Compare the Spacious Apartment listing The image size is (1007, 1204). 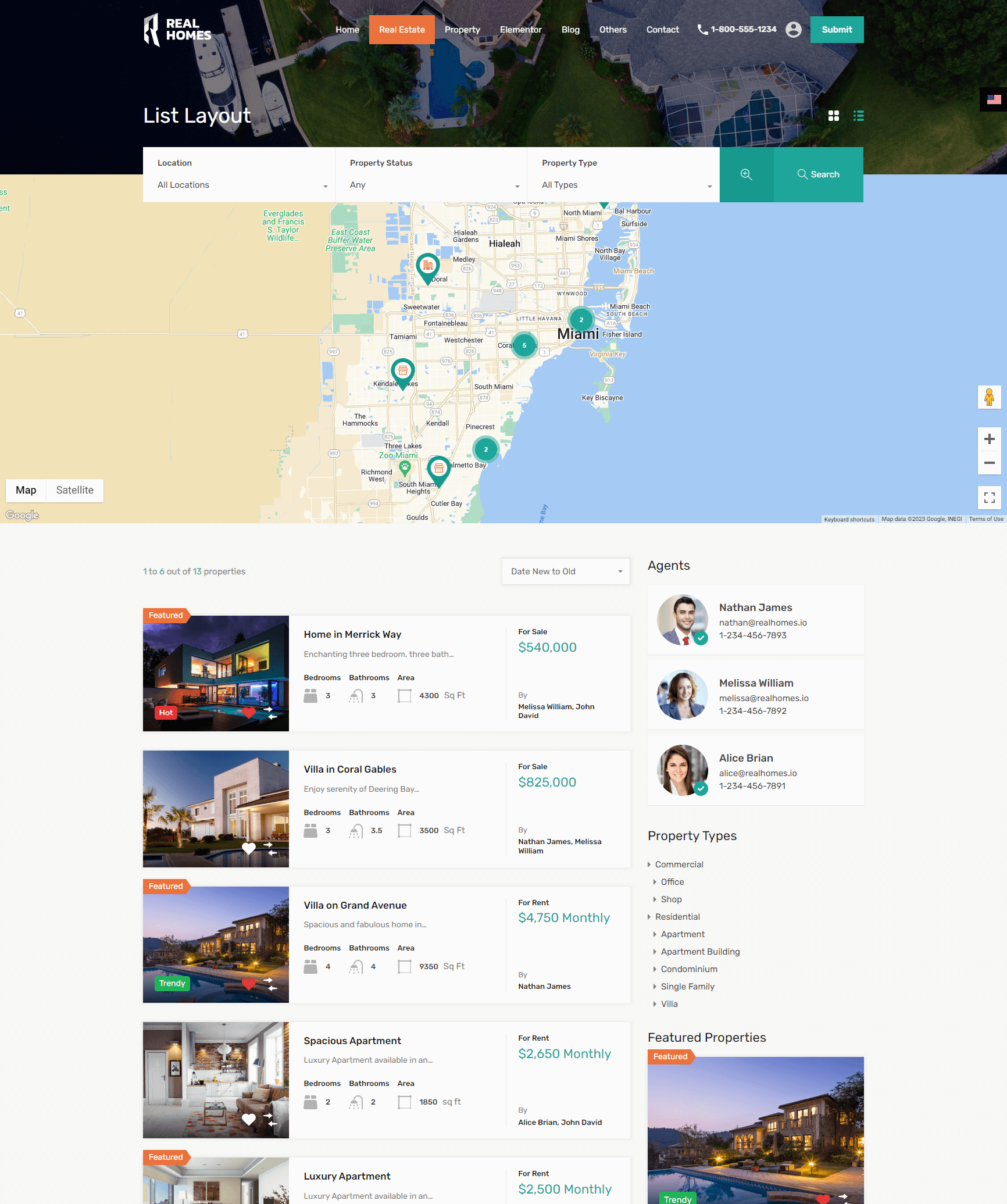click(x=270, y=1119)
